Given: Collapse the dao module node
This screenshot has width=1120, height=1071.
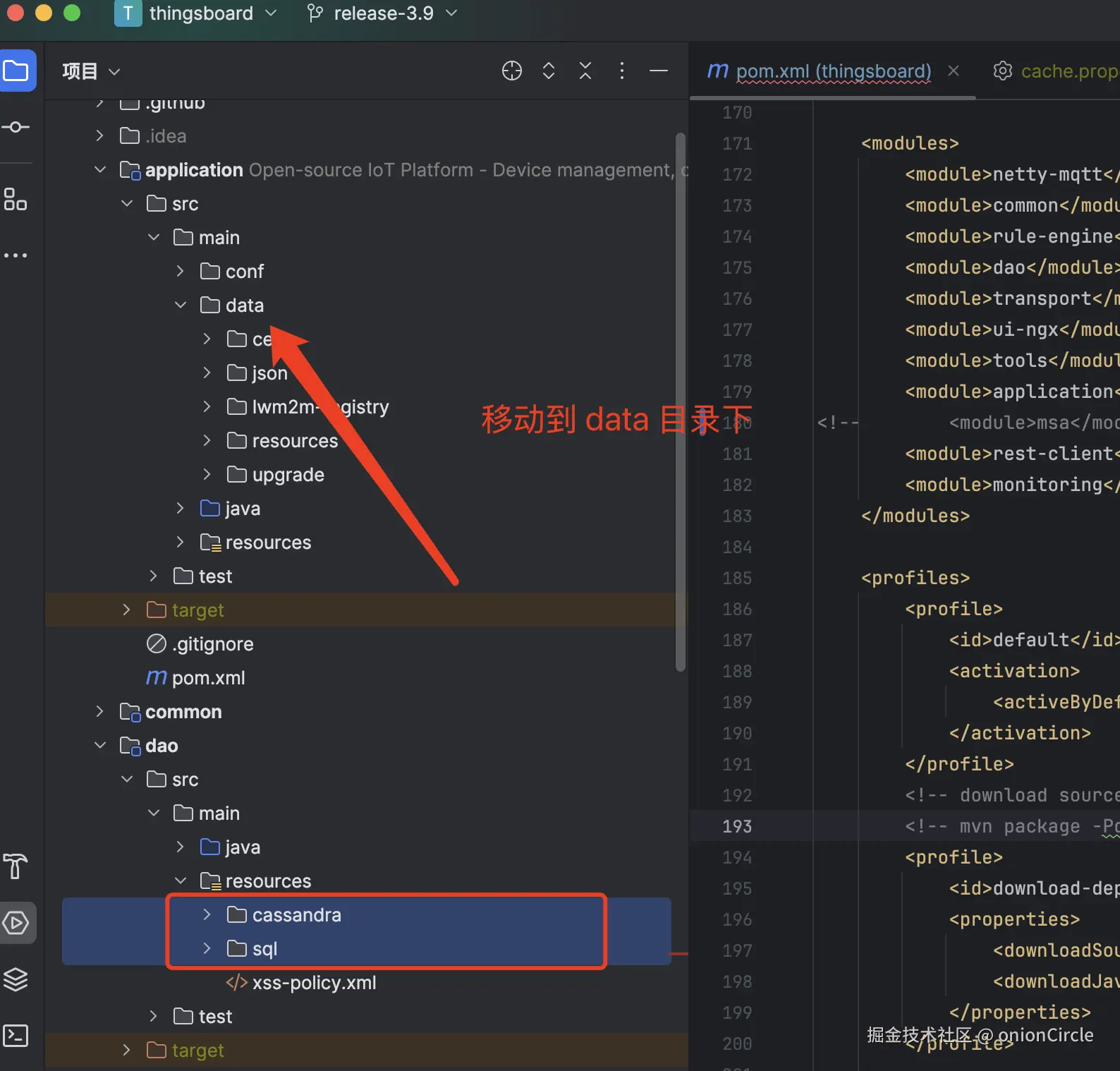Looking at the screenshot, I should coord(100,745).
